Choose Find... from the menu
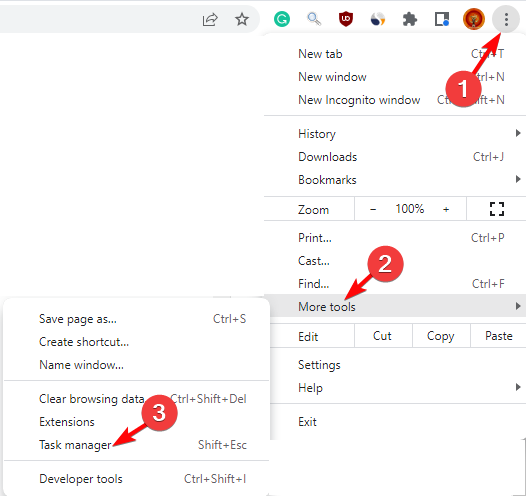 (x=395, y=284)
